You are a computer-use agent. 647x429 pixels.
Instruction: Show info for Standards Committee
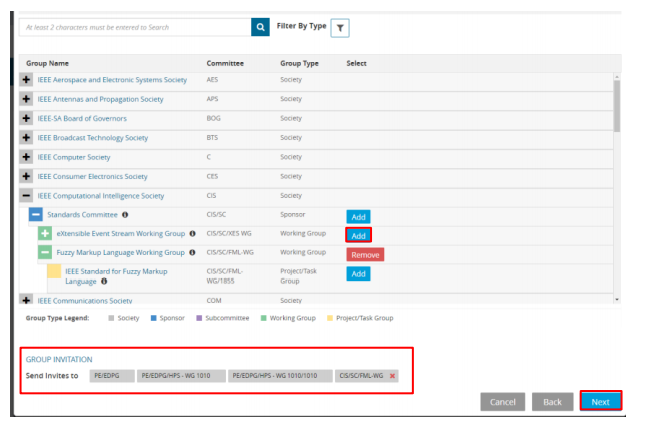[x=125, y=214]
